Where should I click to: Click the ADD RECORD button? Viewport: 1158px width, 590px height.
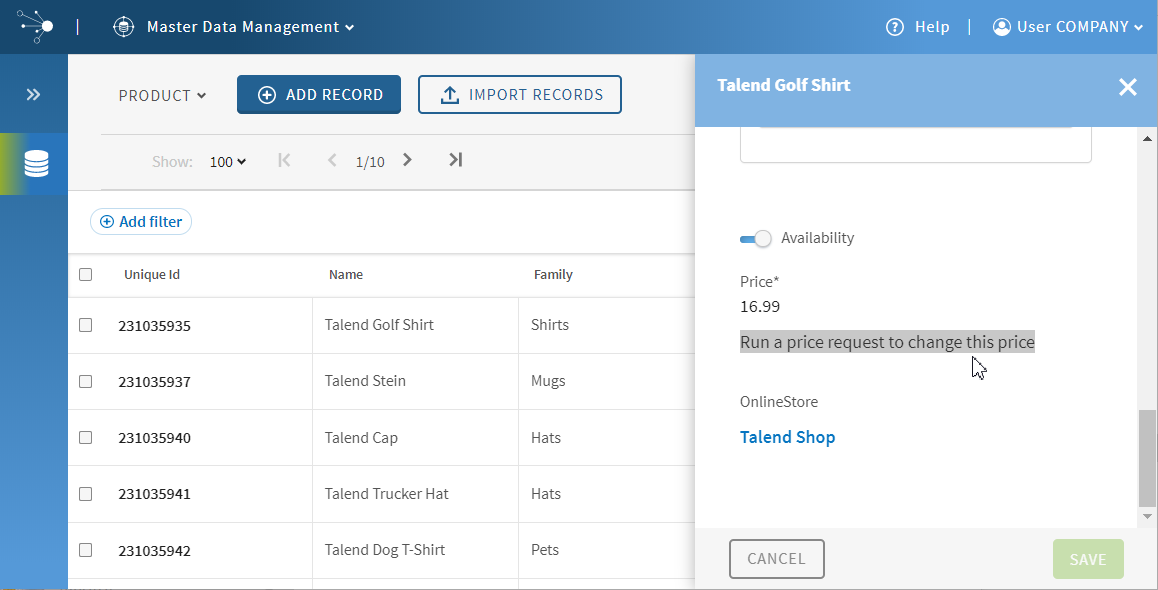click(x=319, y=95)
